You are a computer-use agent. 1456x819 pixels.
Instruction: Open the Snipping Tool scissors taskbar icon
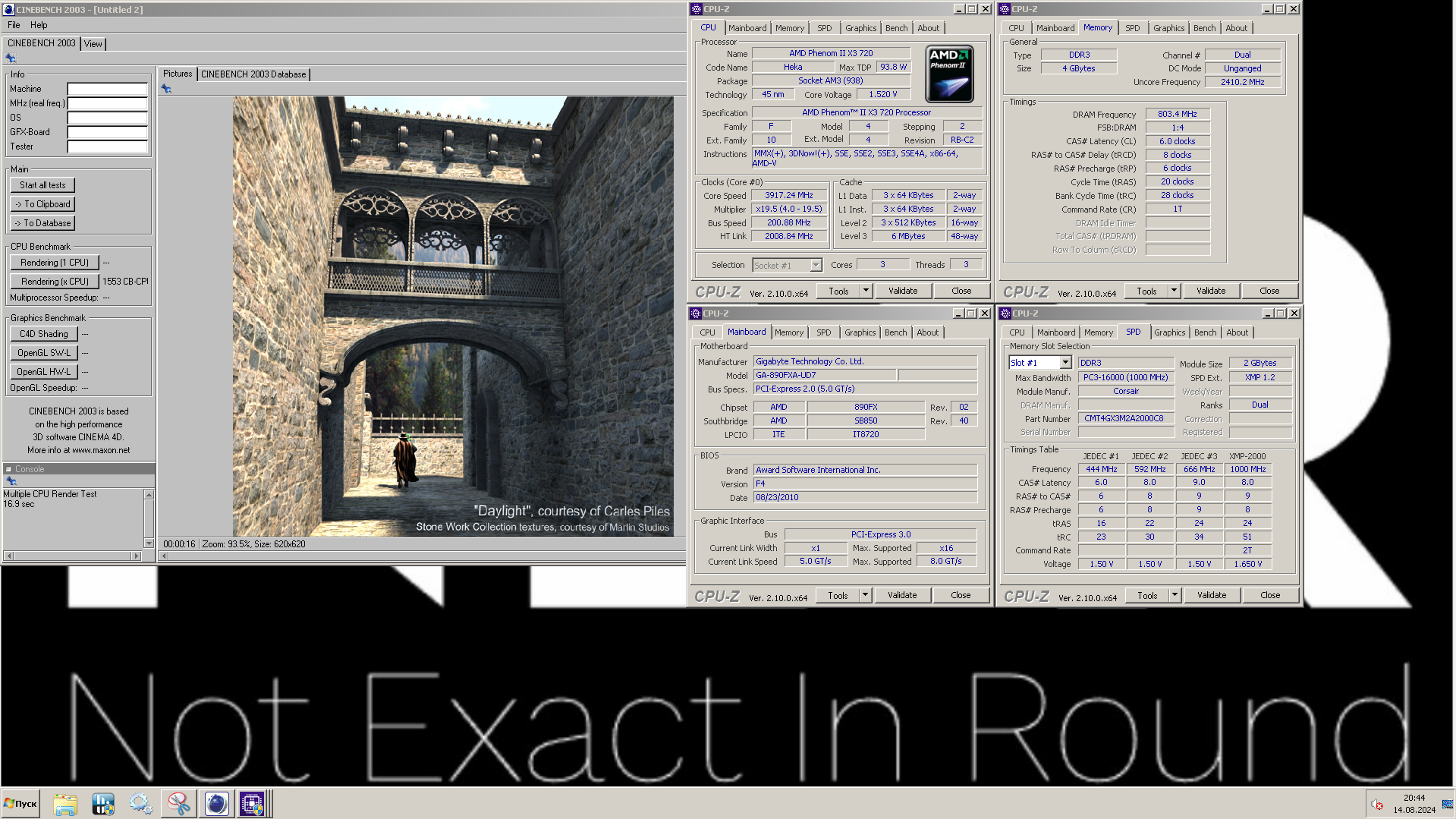tap(178, 804)
